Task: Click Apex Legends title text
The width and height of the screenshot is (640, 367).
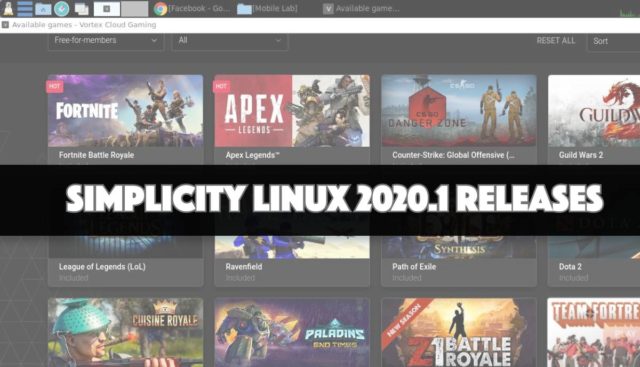Action: pyautogui.click(x=252, y=155)
